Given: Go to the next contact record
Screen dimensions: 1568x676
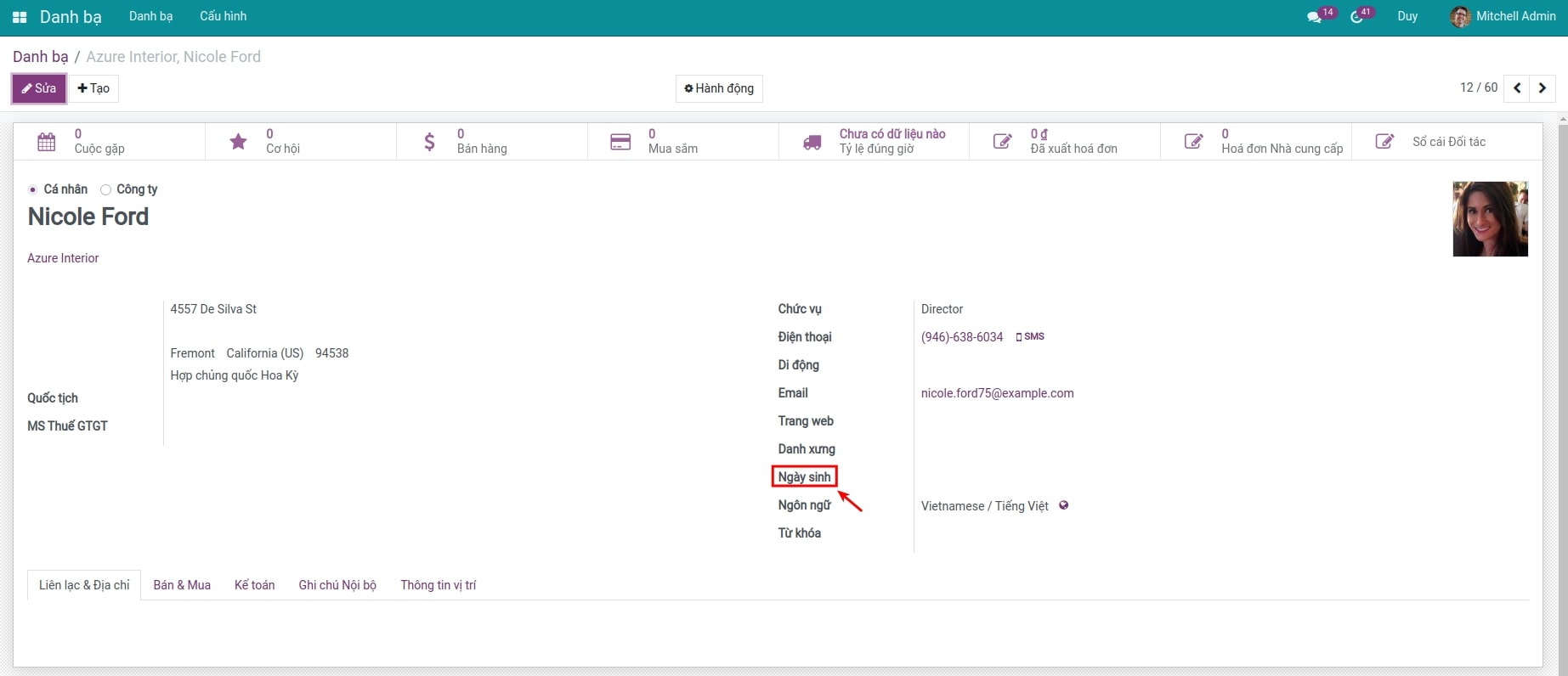Looking at the screenshot, I should click(1542, 87).
